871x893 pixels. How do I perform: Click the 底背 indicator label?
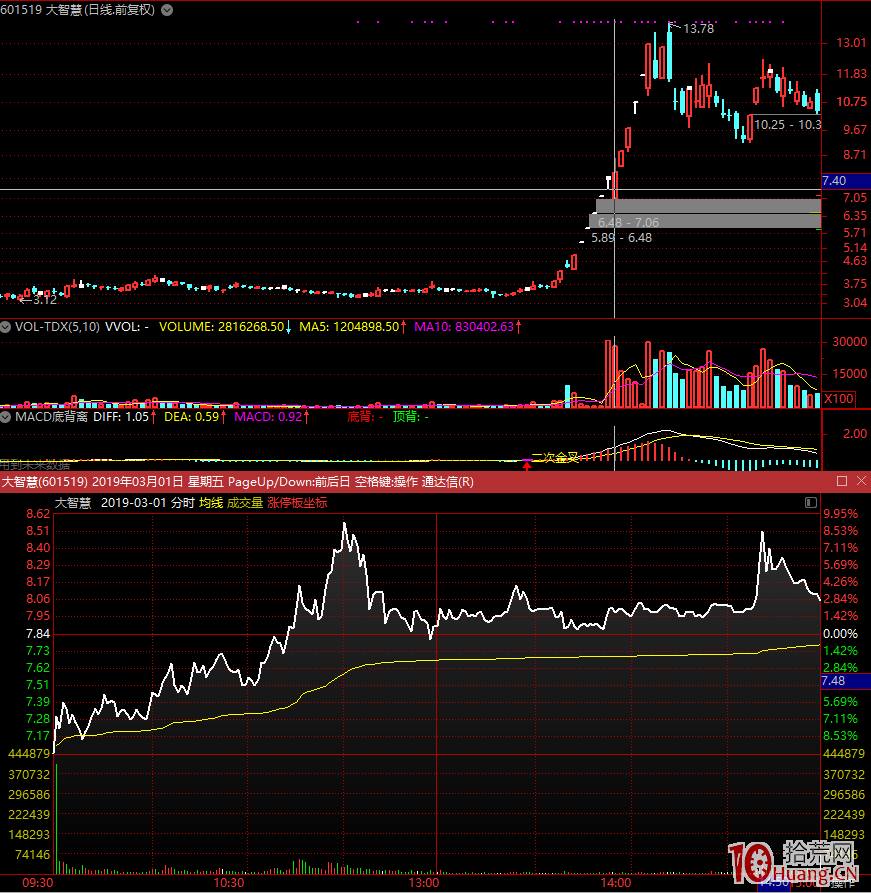click(365, 417)
